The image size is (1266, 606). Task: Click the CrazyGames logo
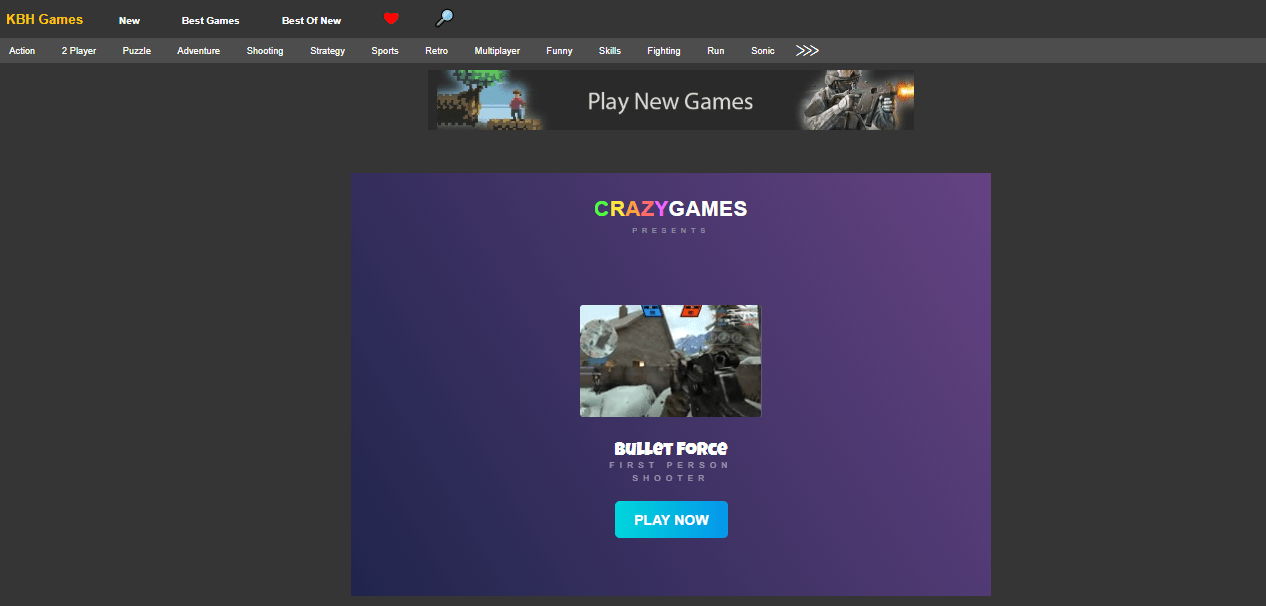(671, 209)
